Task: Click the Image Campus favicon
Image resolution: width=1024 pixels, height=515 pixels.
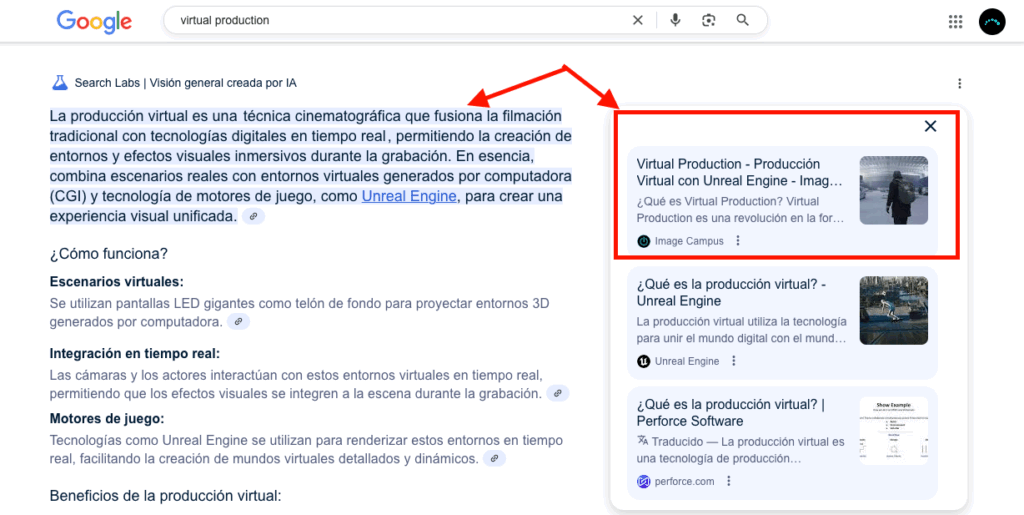Action: click(x=643, y=241)
